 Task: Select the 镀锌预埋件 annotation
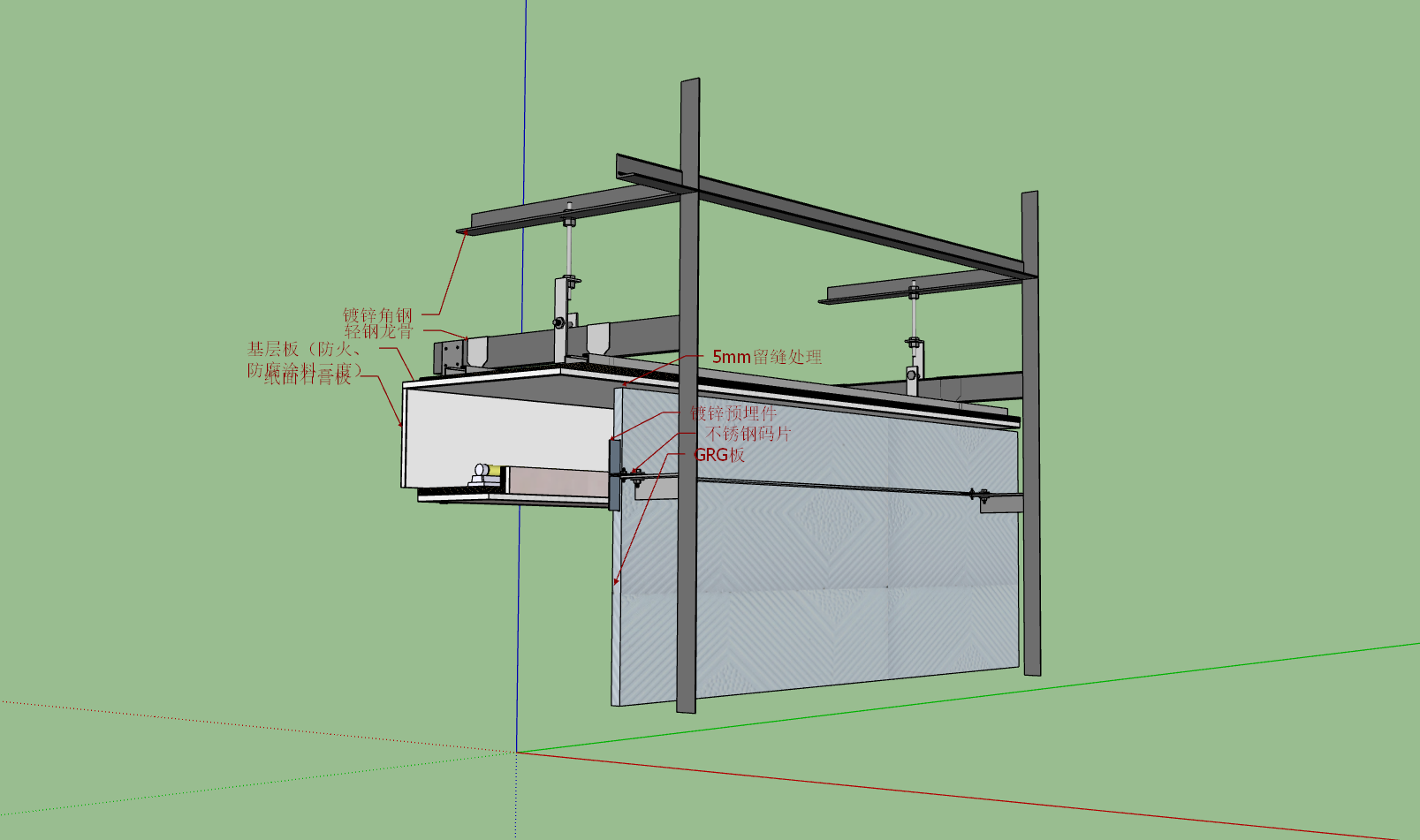pos(733,412)
